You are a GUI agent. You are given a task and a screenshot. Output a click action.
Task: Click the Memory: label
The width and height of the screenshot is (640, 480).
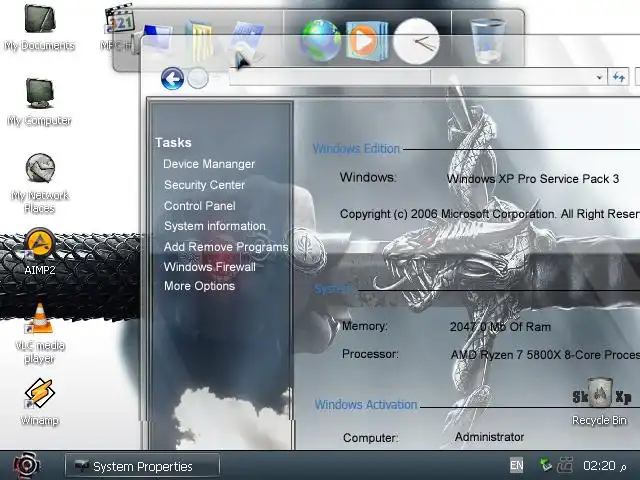pyautogui.click(x=364, y=326)
